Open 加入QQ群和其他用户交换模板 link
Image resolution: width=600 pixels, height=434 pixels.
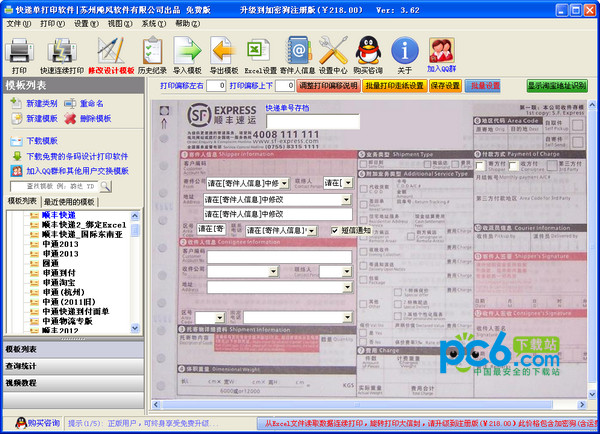click(77, 171)
